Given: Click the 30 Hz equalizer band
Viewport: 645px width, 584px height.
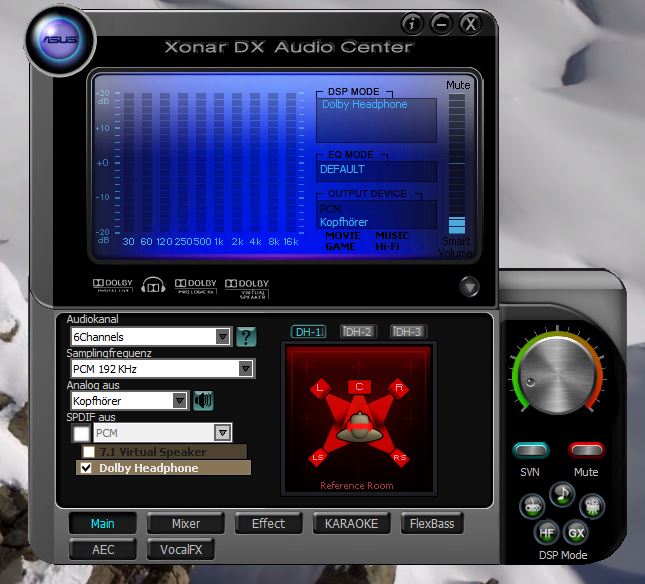Looking at the screenshot, I should click(129, 163).
